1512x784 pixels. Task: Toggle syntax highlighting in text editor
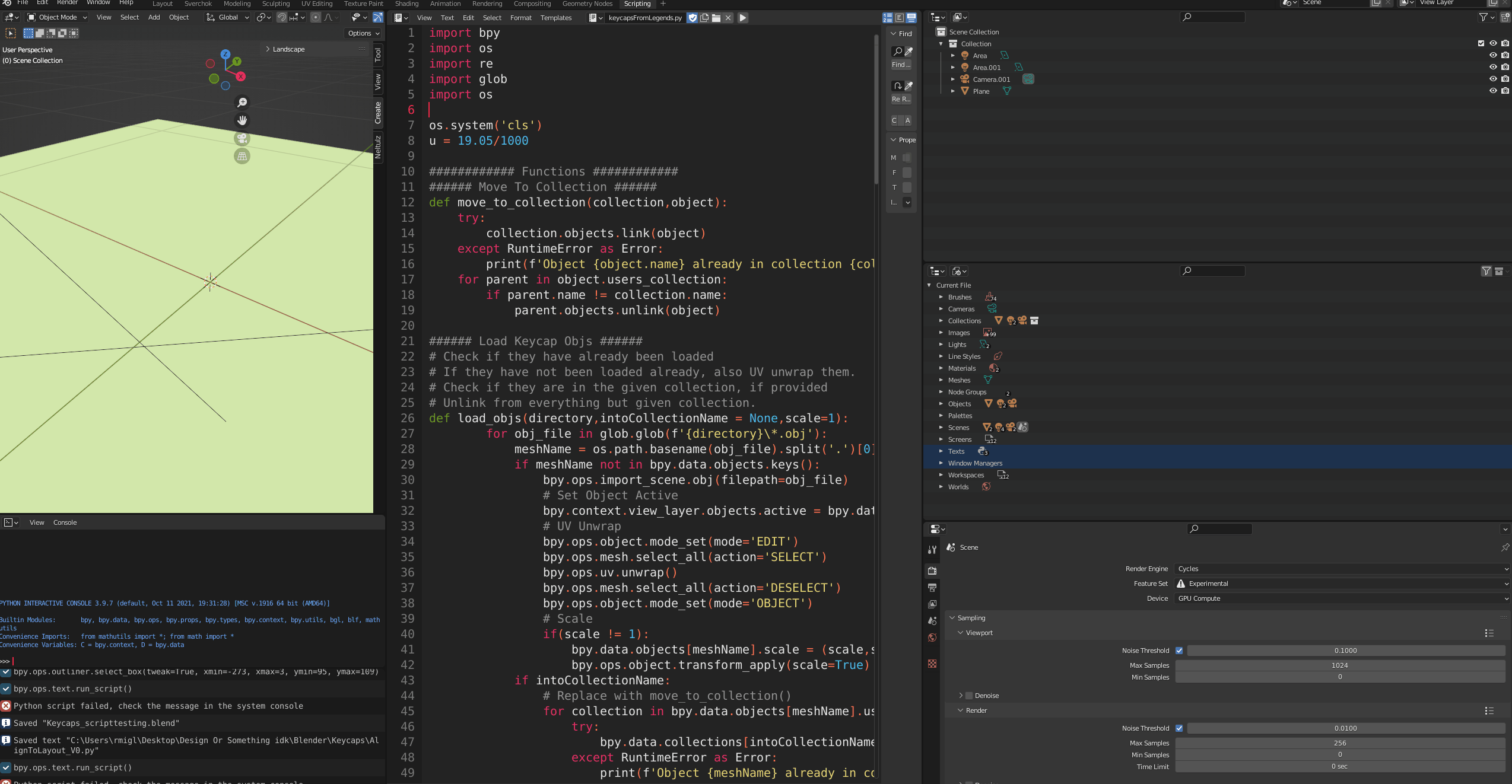coord(911,18)
